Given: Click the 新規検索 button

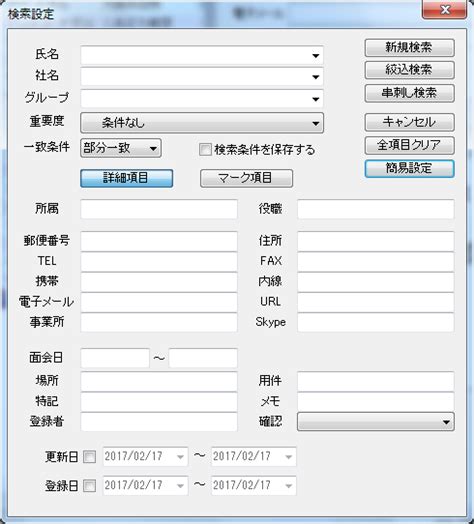Looking at the screenshot, I should [x=409, y=47].
